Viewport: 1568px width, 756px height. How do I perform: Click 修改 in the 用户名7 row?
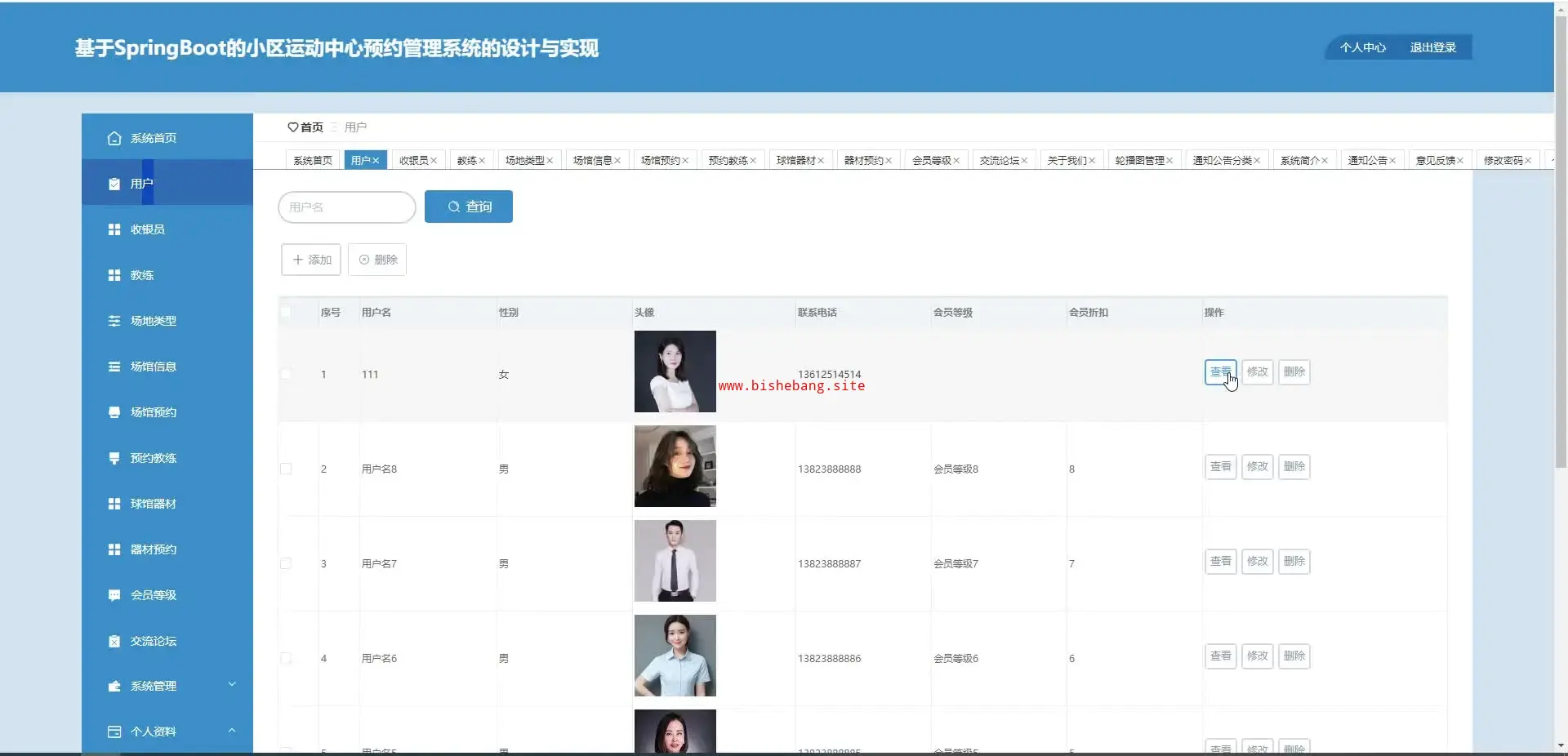[1258, 562]
